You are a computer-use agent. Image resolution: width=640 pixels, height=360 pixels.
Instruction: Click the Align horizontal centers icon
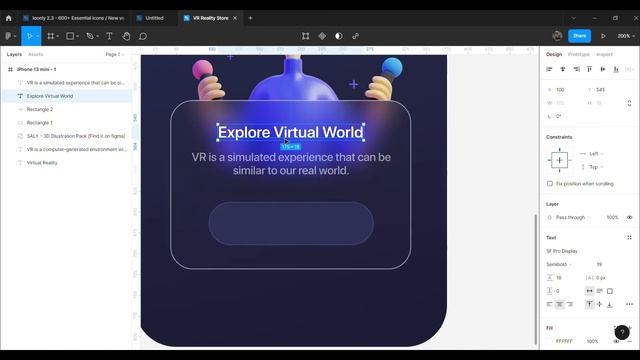click(563, 69)
